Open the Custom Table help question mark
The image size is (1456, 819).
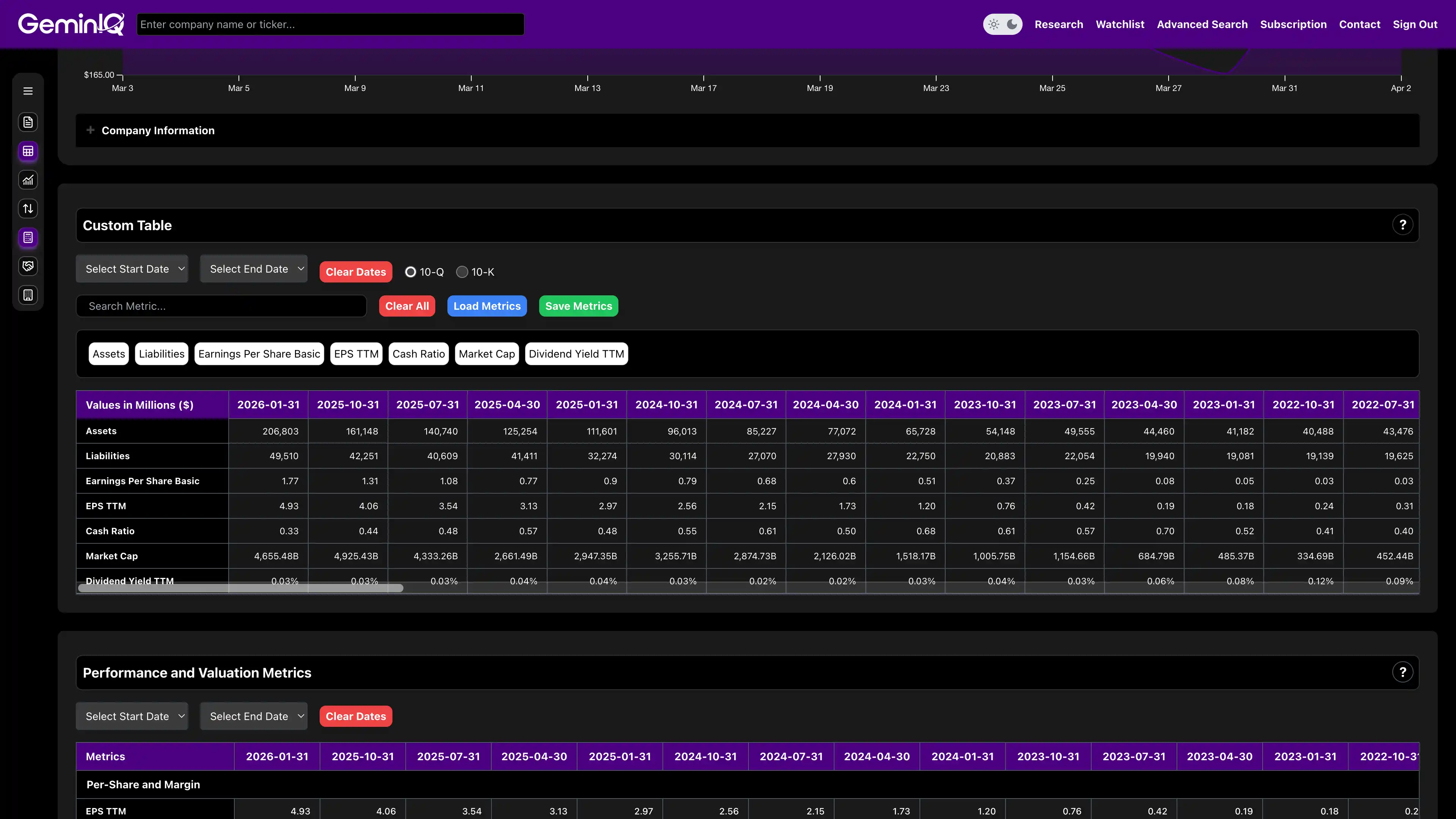click(1402, 224)
